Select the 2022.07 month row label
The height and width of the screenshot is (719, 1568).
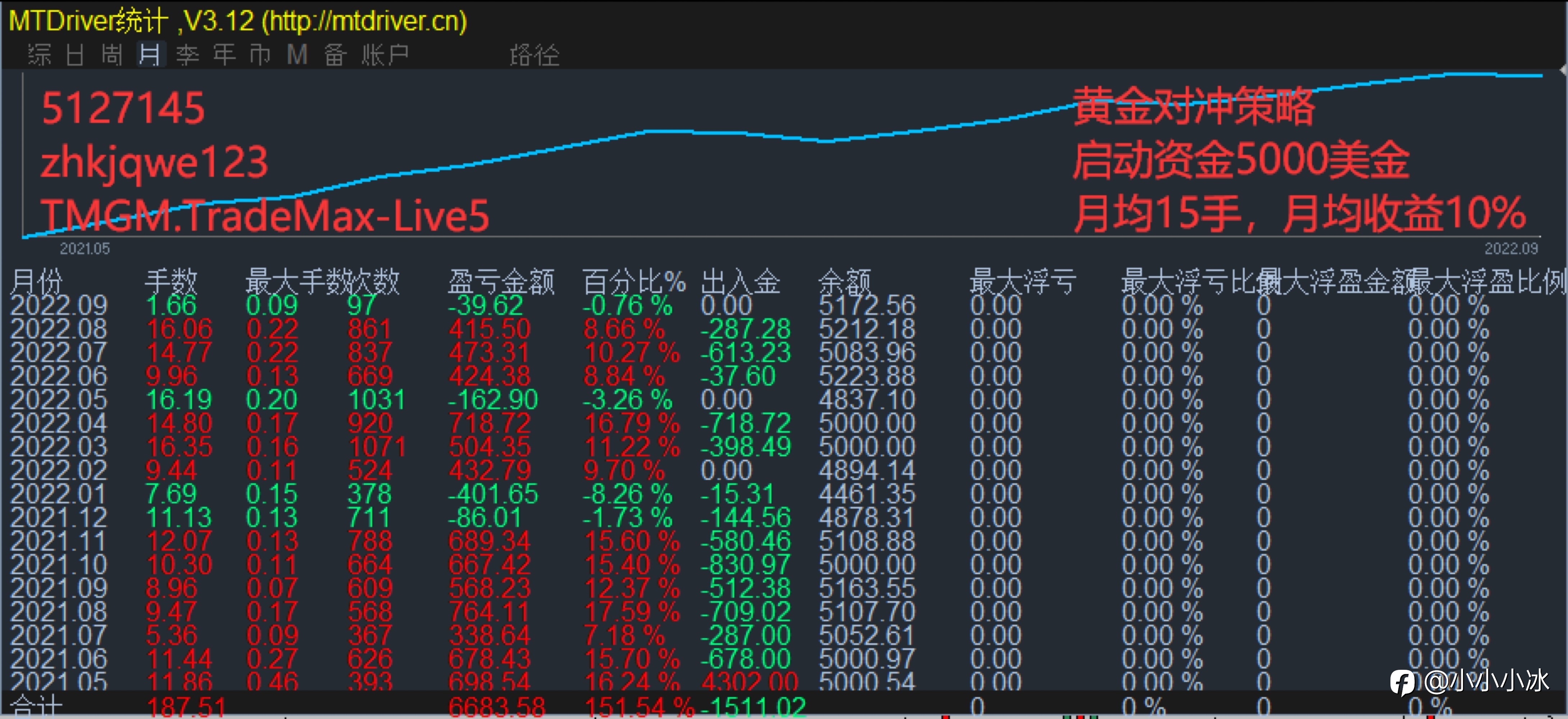(59, 353)
